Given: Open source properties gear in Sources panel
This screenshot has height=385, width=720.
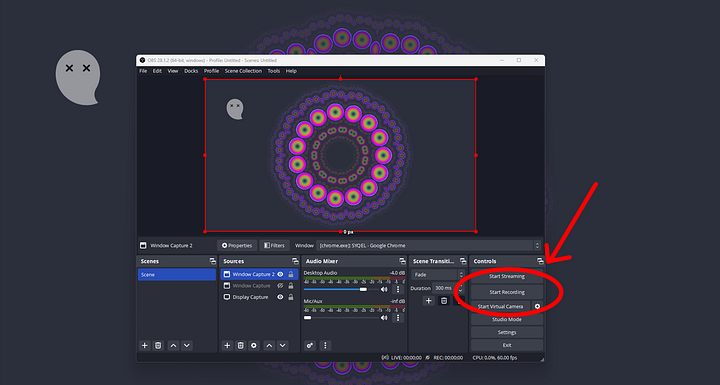Looking at the screenshot, I should point(254,345).
